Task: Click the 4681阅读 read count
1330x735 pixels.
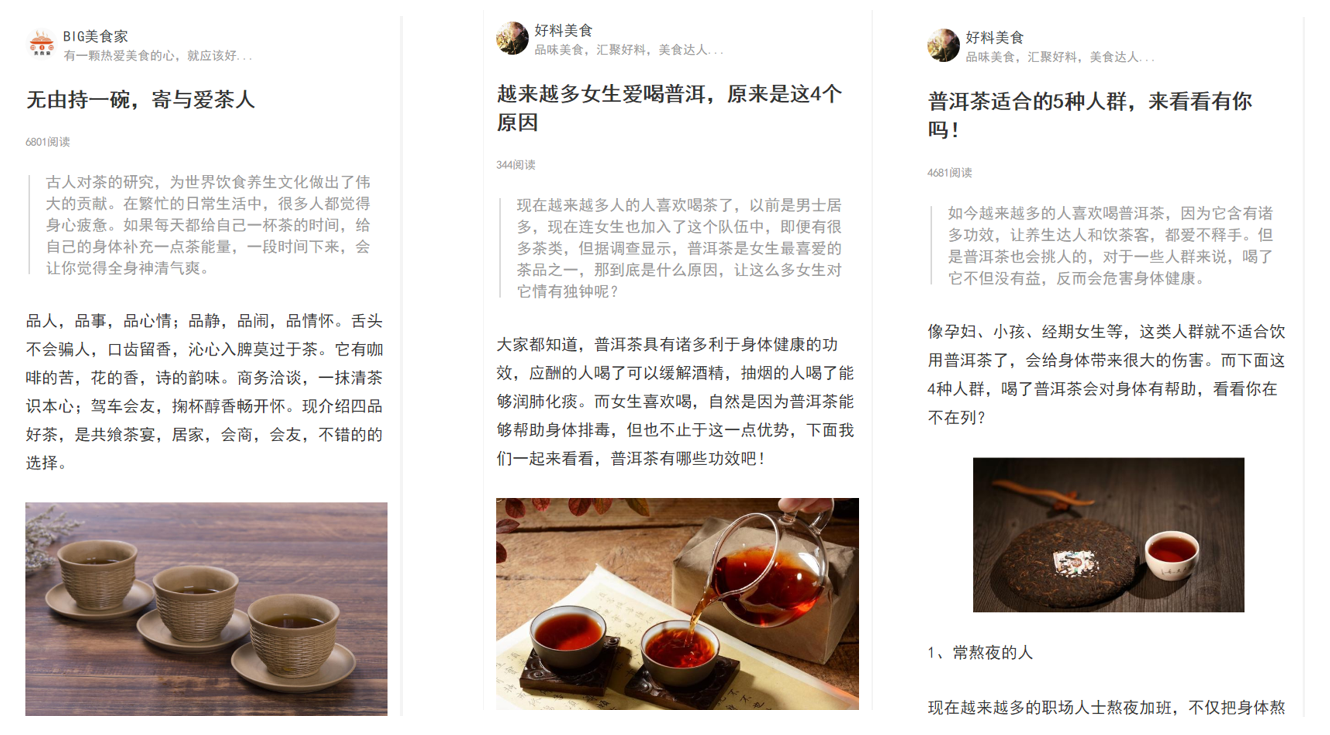Action: (x=950, y=172)
